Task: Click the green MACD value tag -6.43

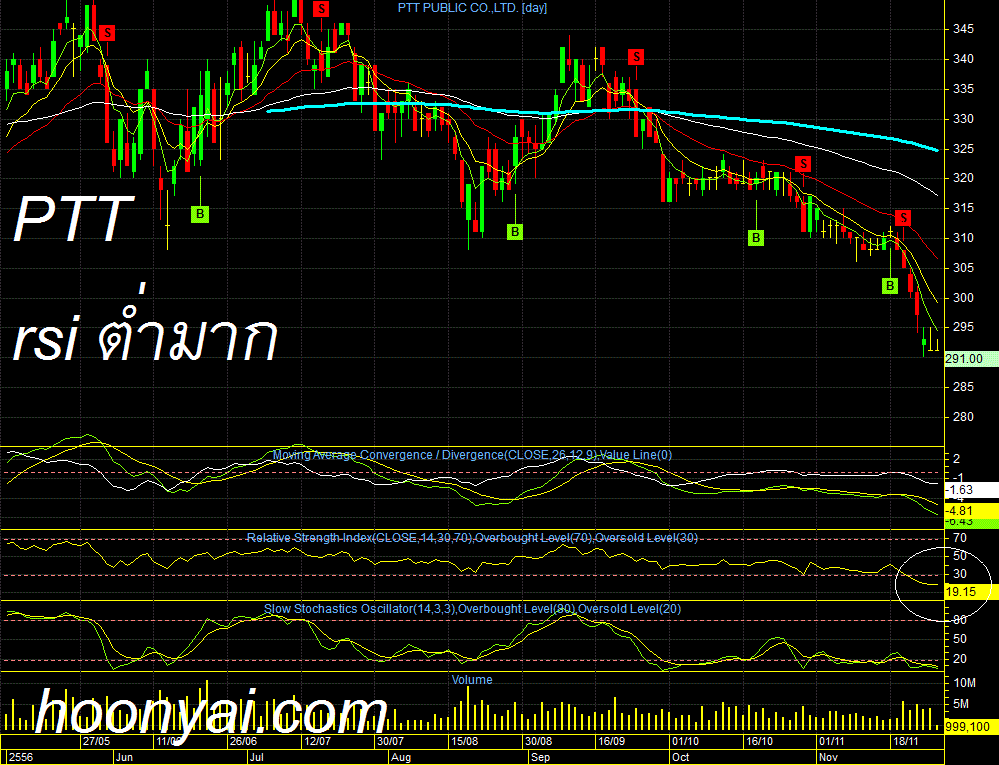Action: (x=971, y=522)
